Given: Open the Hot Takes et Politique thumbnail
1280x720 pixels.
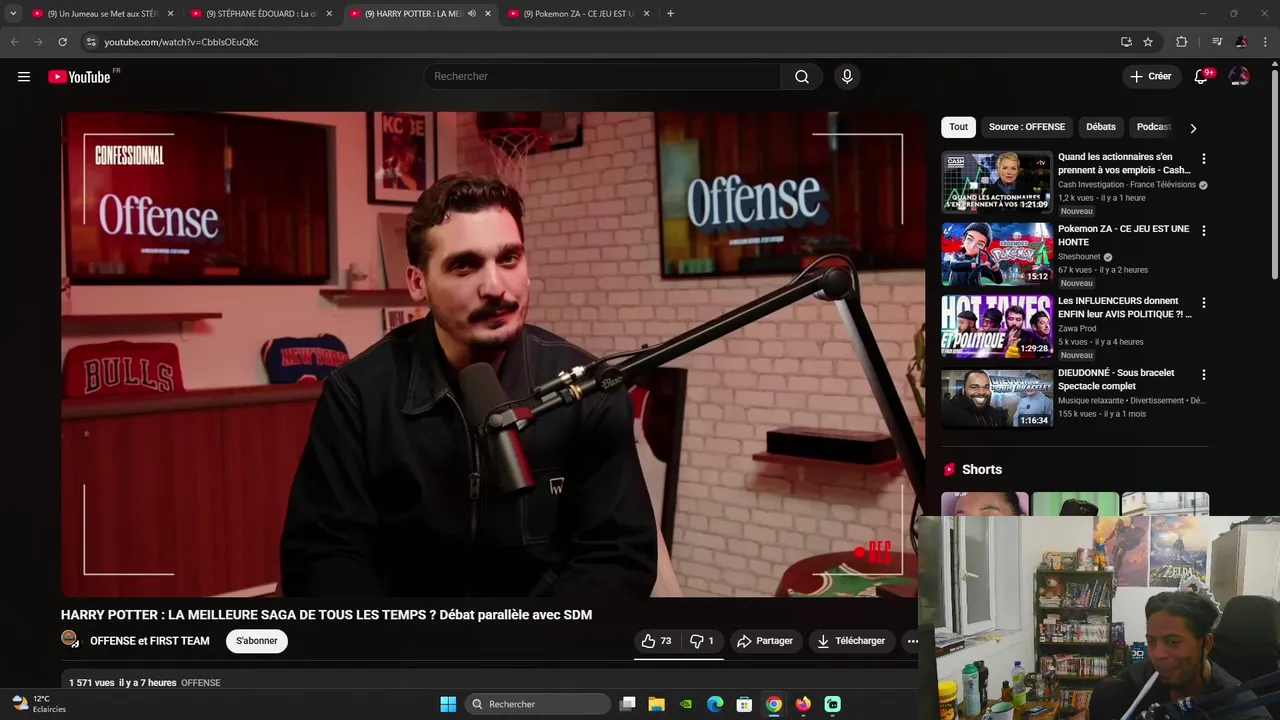Looking at the screenshot, I should click(x=997, y=326).
